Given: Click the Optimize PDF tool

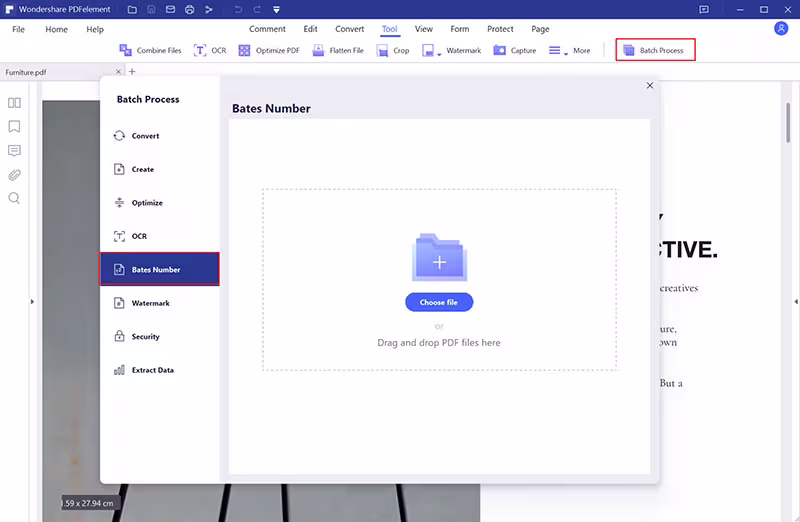Looking at the screenshot, I should 269,51.
